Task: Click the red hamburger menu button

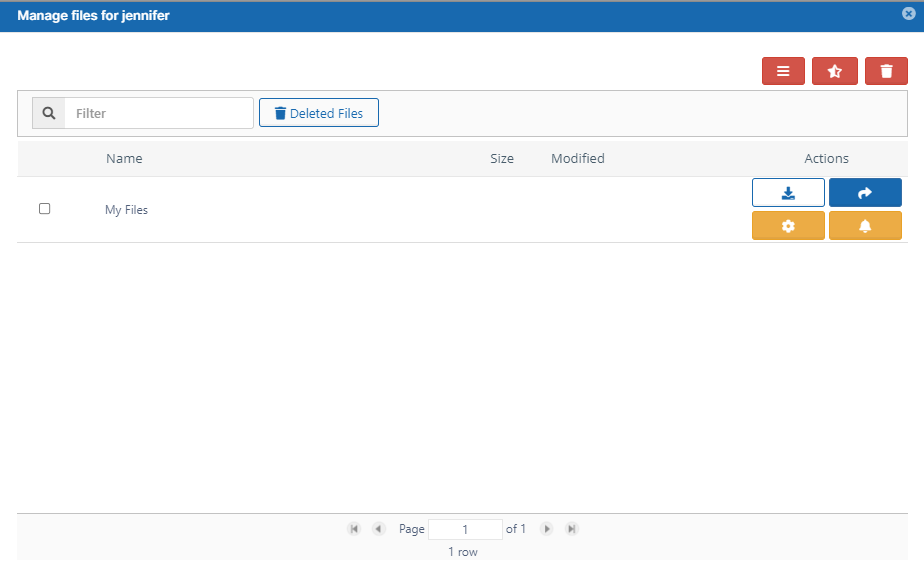Action: 783,71
